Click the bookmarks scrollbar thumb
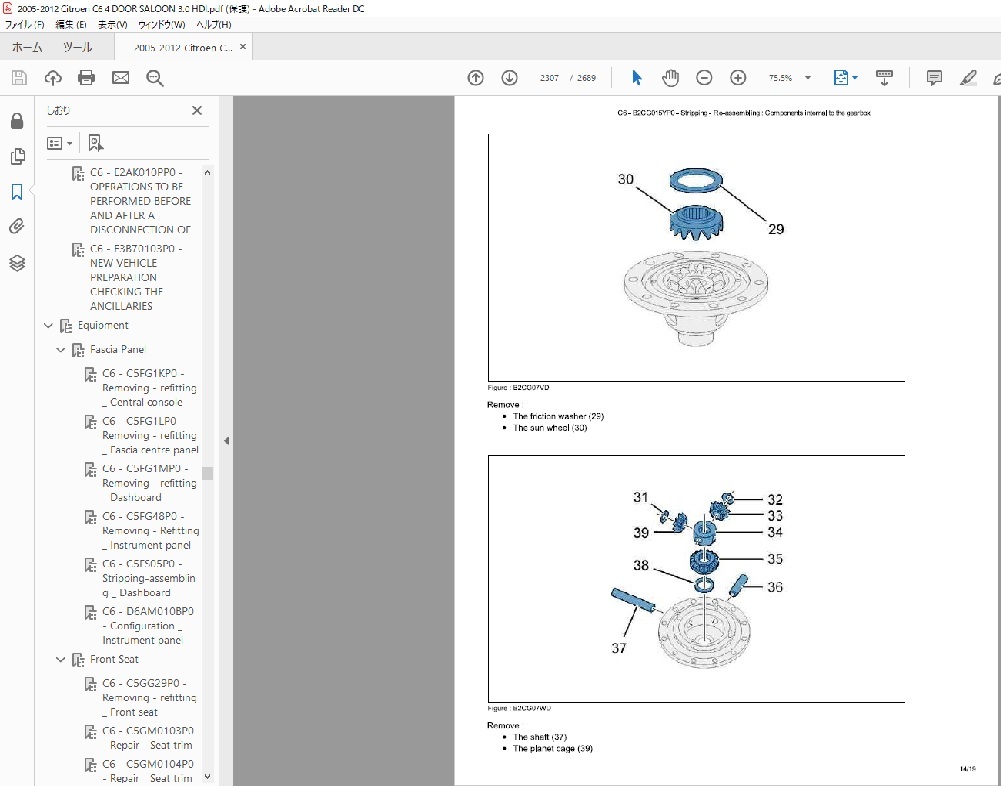Viewport: 1001px width, 786px height. (x=207, y=473)
